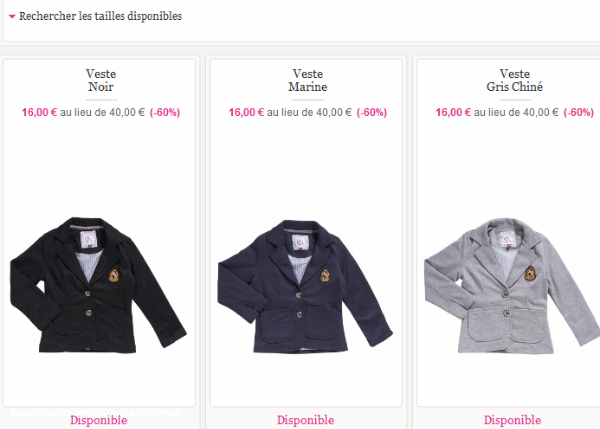This screenshot has height=429, width=600.
Task: Open the Veste Gris Chiné product title
Action: [515, 80]
